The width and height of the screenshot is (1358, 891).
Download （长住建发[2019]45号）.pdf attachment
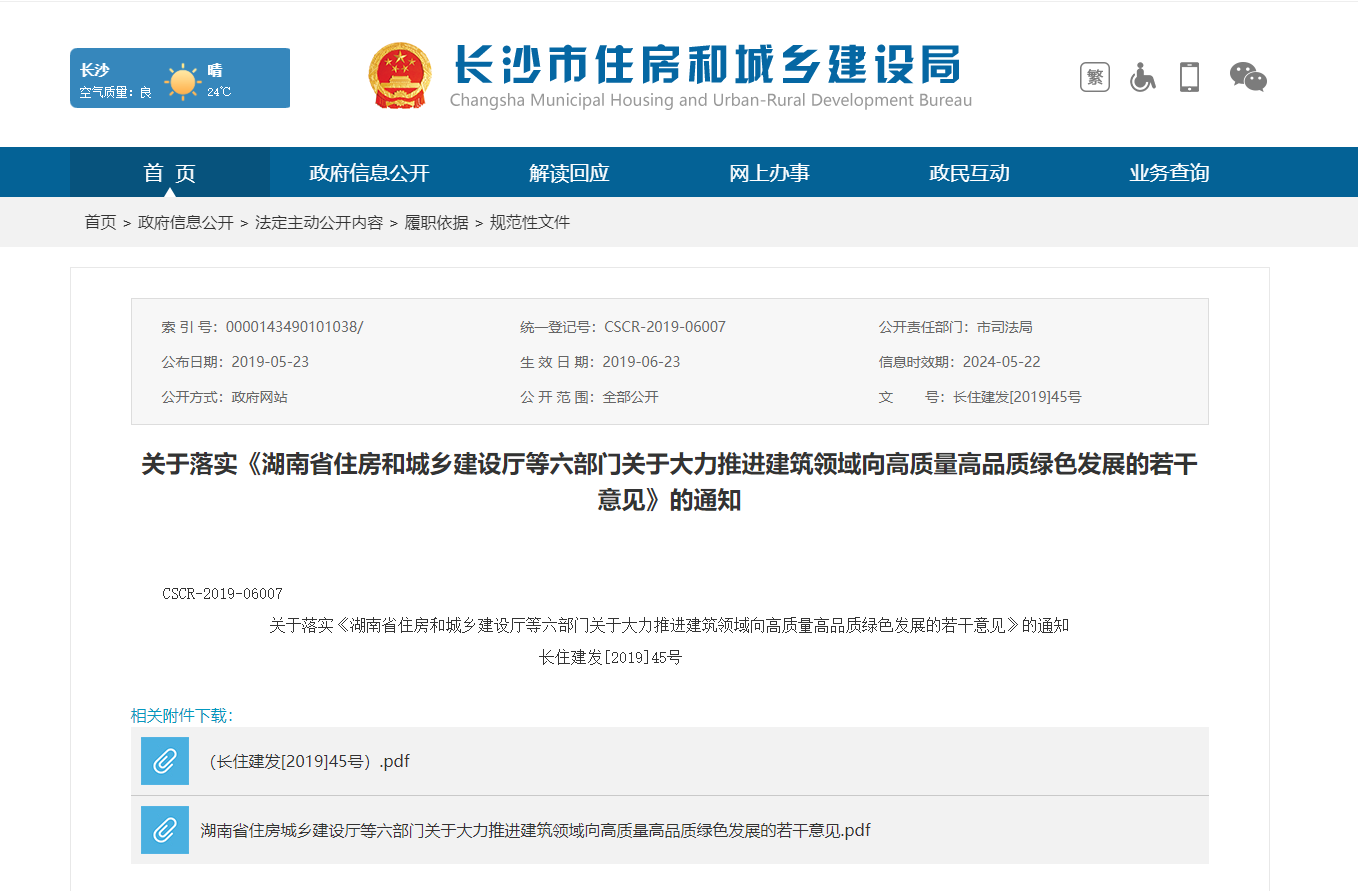tap(308, 761)
